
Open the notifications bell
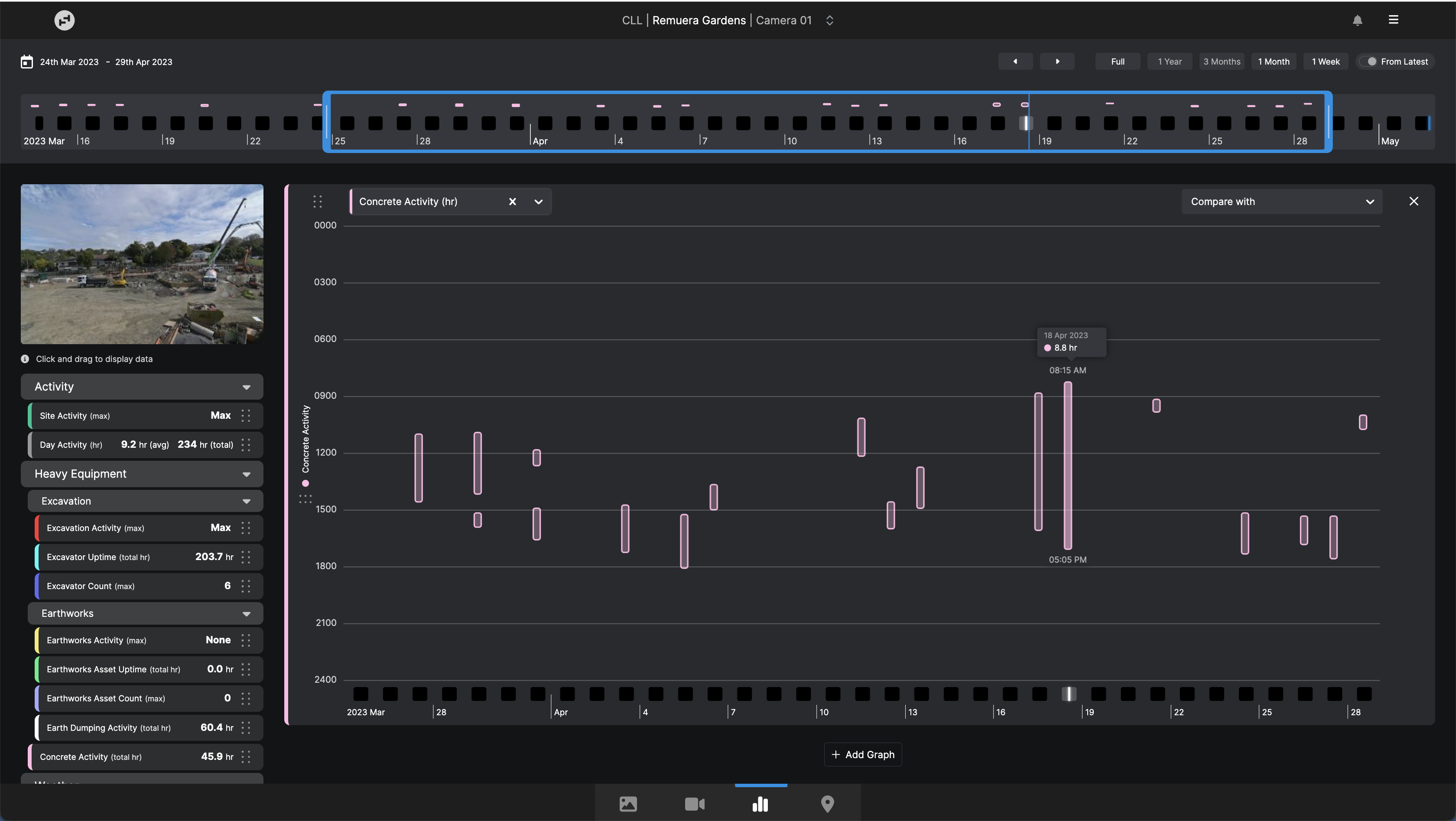point(1357,20)
